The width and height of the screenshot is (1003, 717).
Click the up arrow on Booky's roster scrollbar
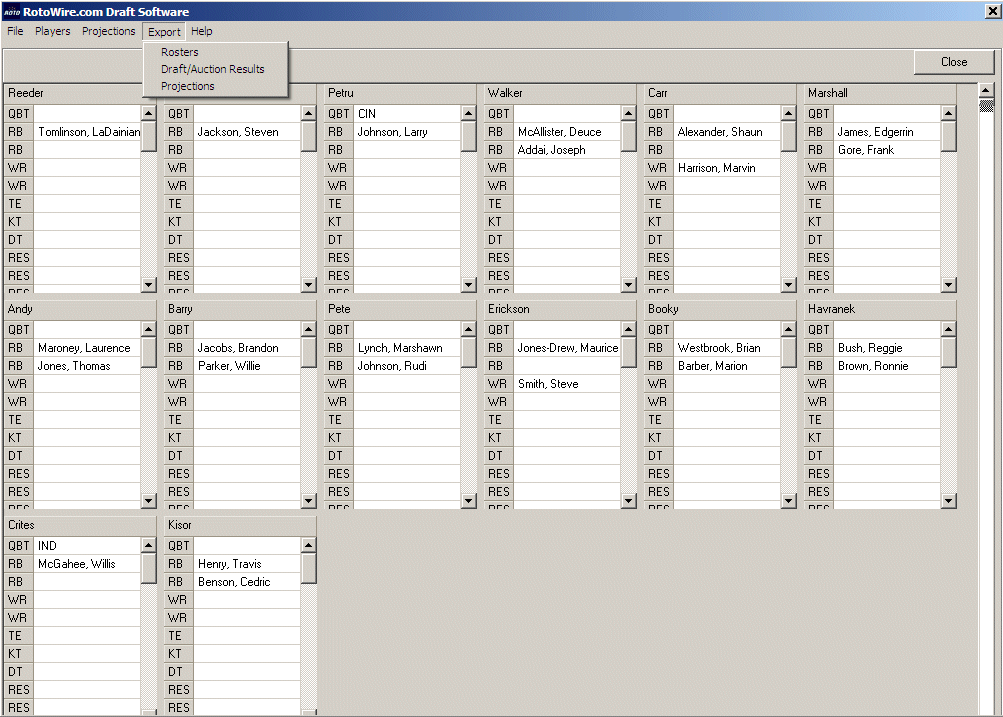point(788,329)
